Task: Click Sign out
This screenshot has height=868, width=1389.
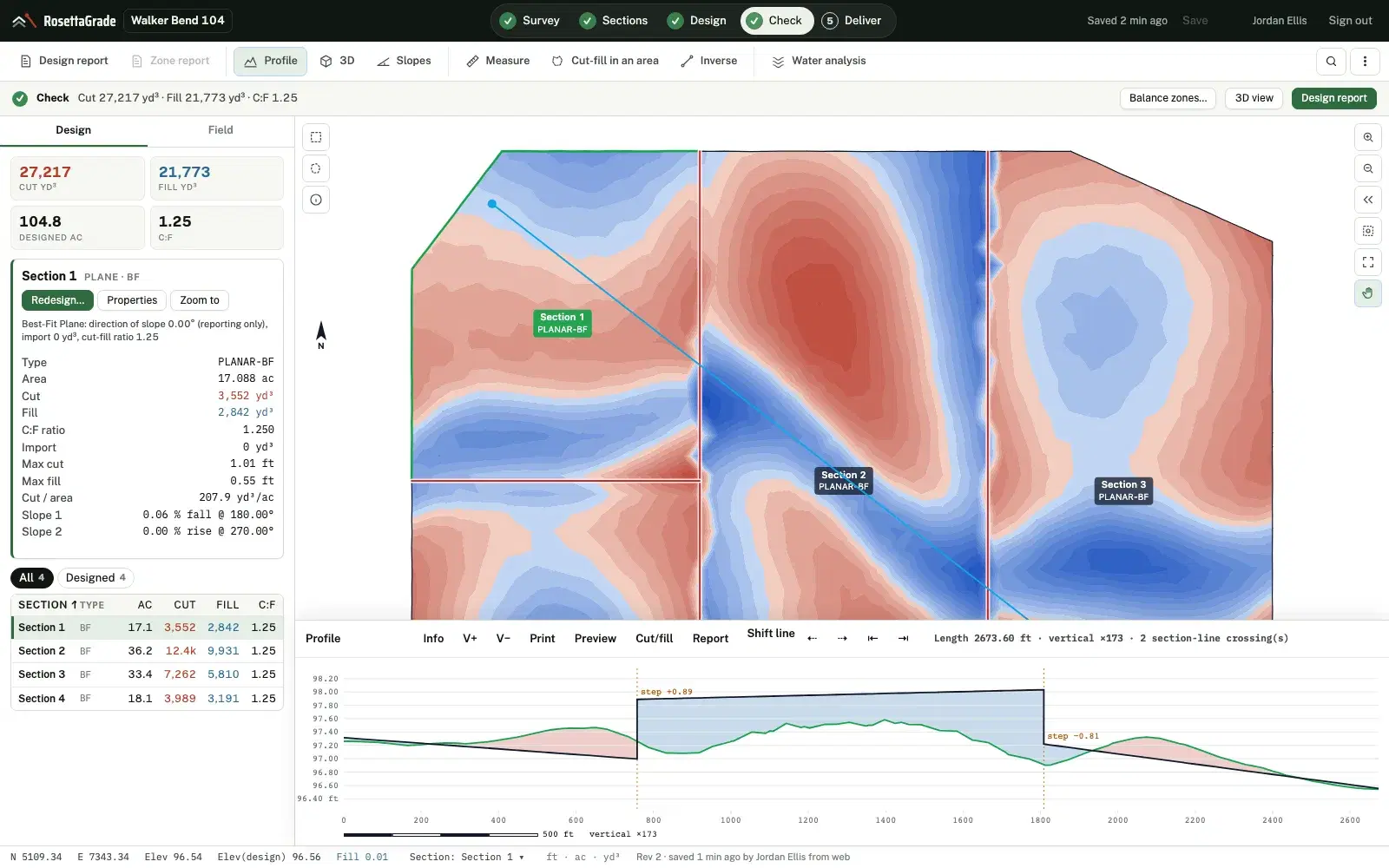Action: pyautogui.click(x=1350, y=21)
